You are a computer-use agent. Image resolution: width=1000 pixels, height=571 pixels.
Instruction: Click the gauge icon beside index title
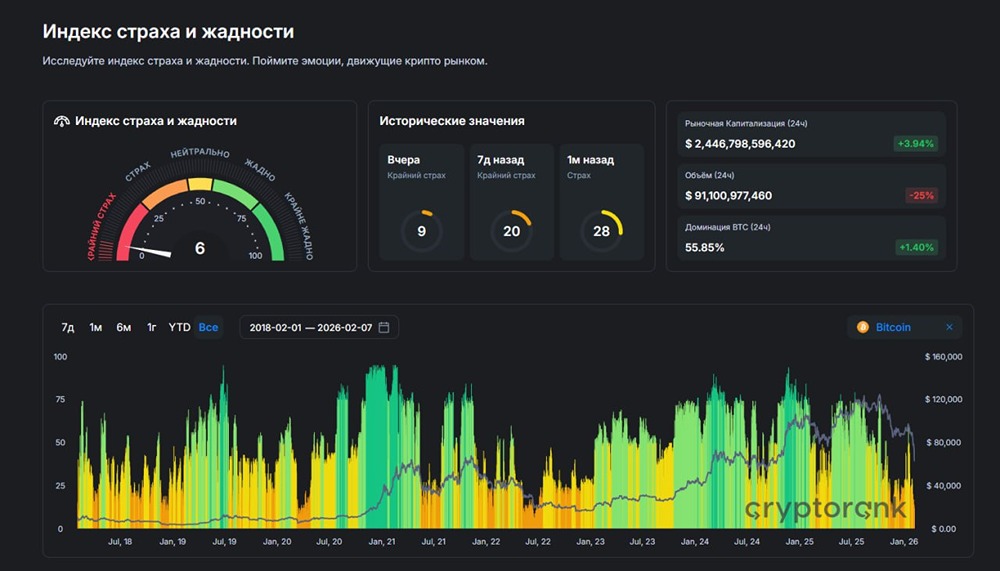point(61,121)
